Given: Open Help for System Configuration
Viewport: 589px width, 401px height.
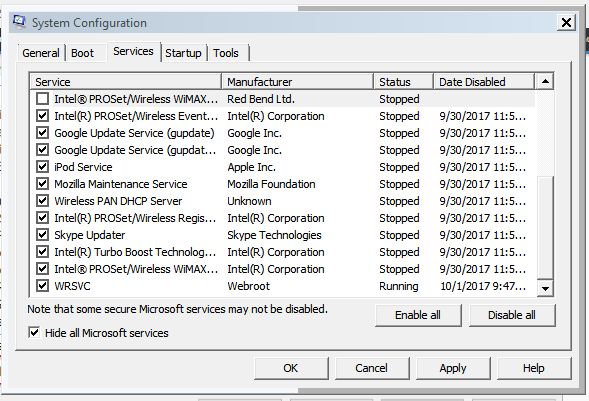Looking at the screenshot, I should click(534, 368).
